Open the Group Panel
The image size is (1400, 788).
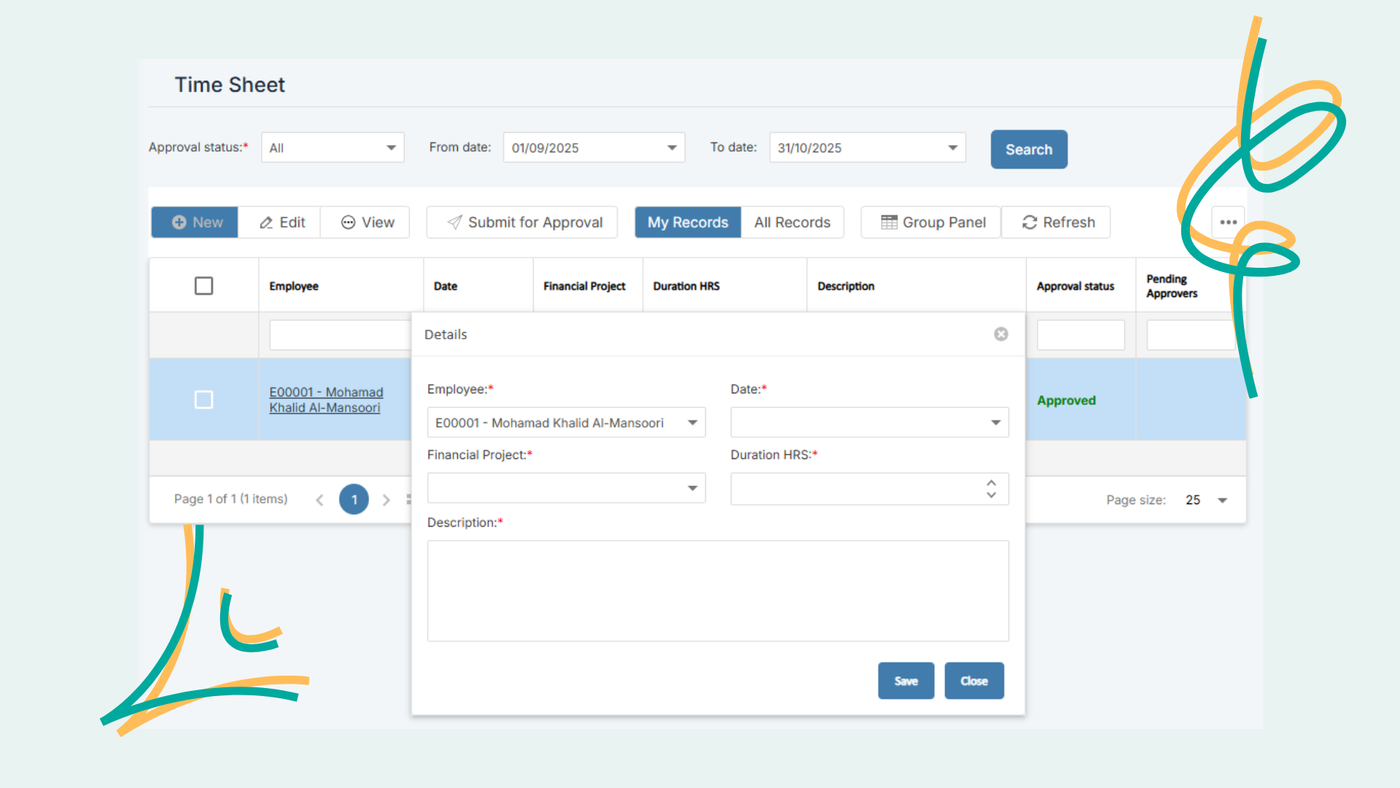point(931,222)
